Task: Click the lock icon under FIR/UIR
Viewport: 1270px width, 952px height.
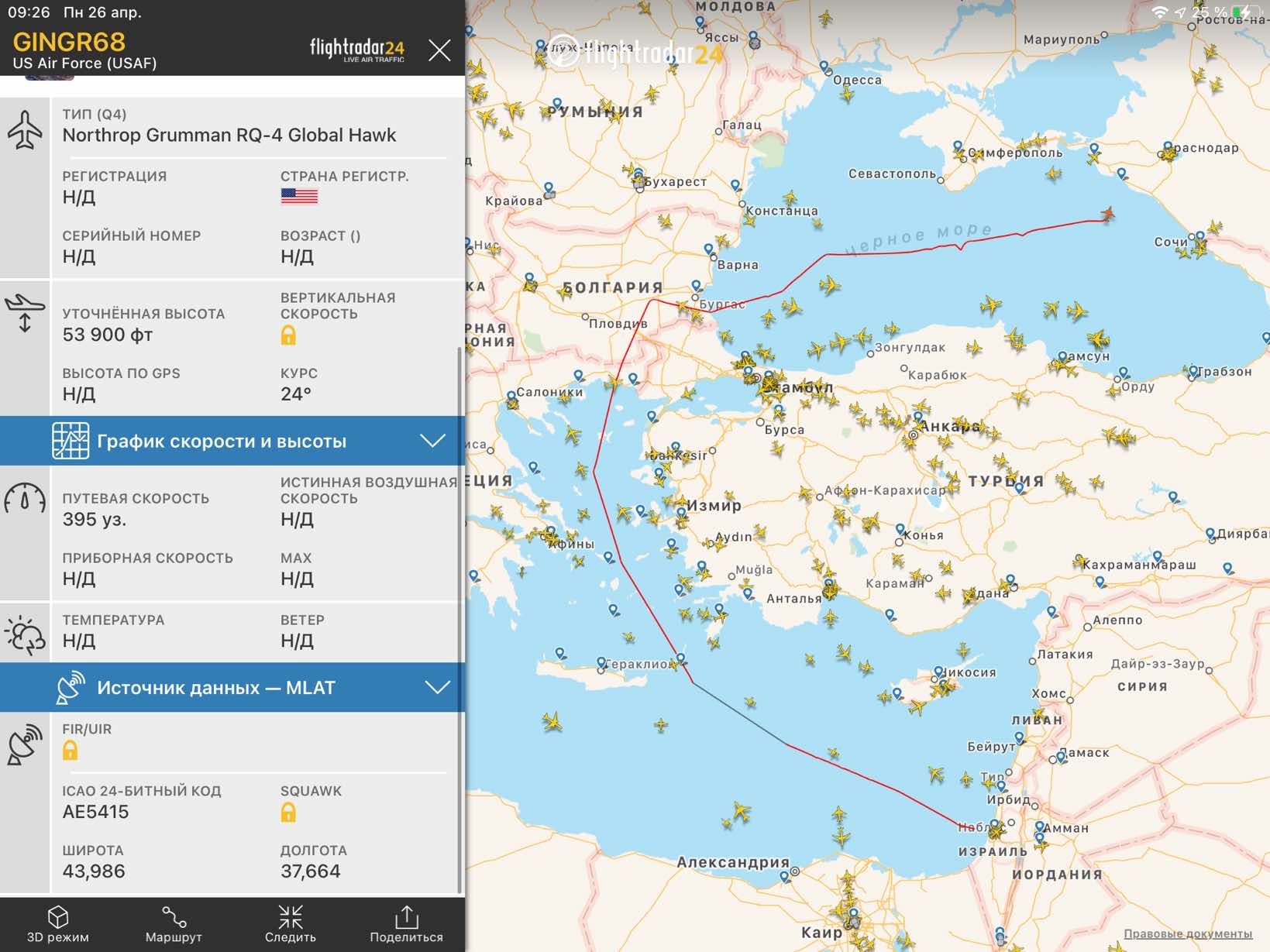Action: (x=71, y=750)
